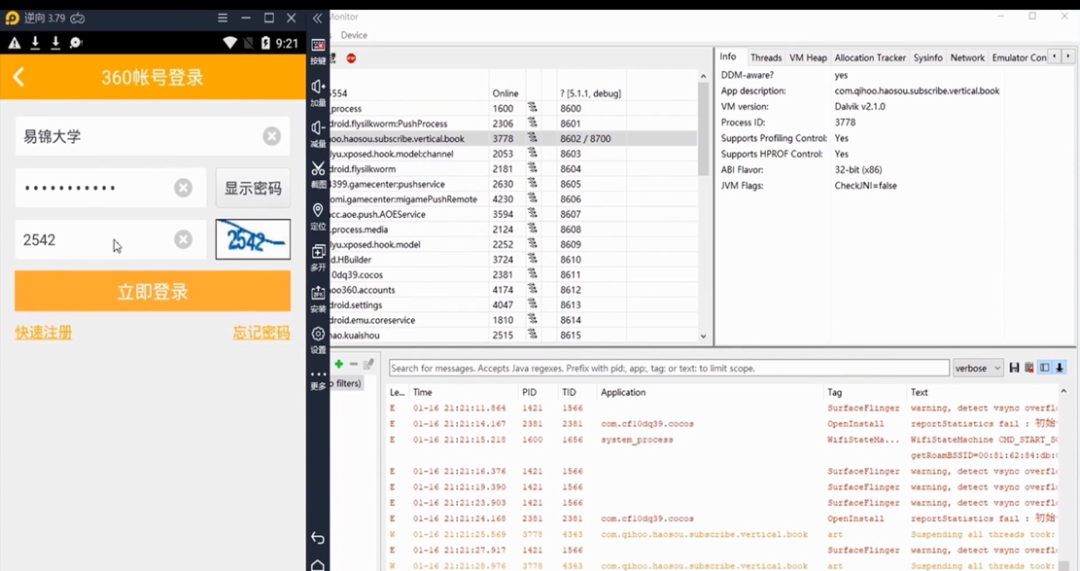Open the 更多 more options
Image resolution: width=1080 pixels, height=571 pixels.
point(318,379)
